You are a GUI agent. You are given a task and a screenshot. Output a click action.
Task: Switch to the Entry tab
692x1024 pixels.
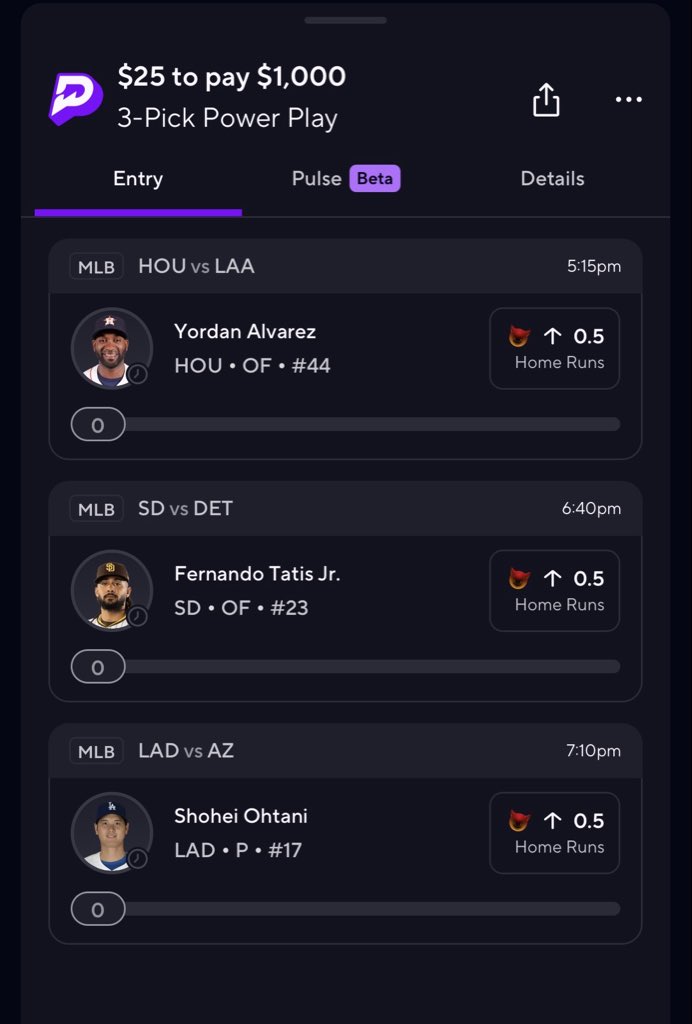pos(138,179)
